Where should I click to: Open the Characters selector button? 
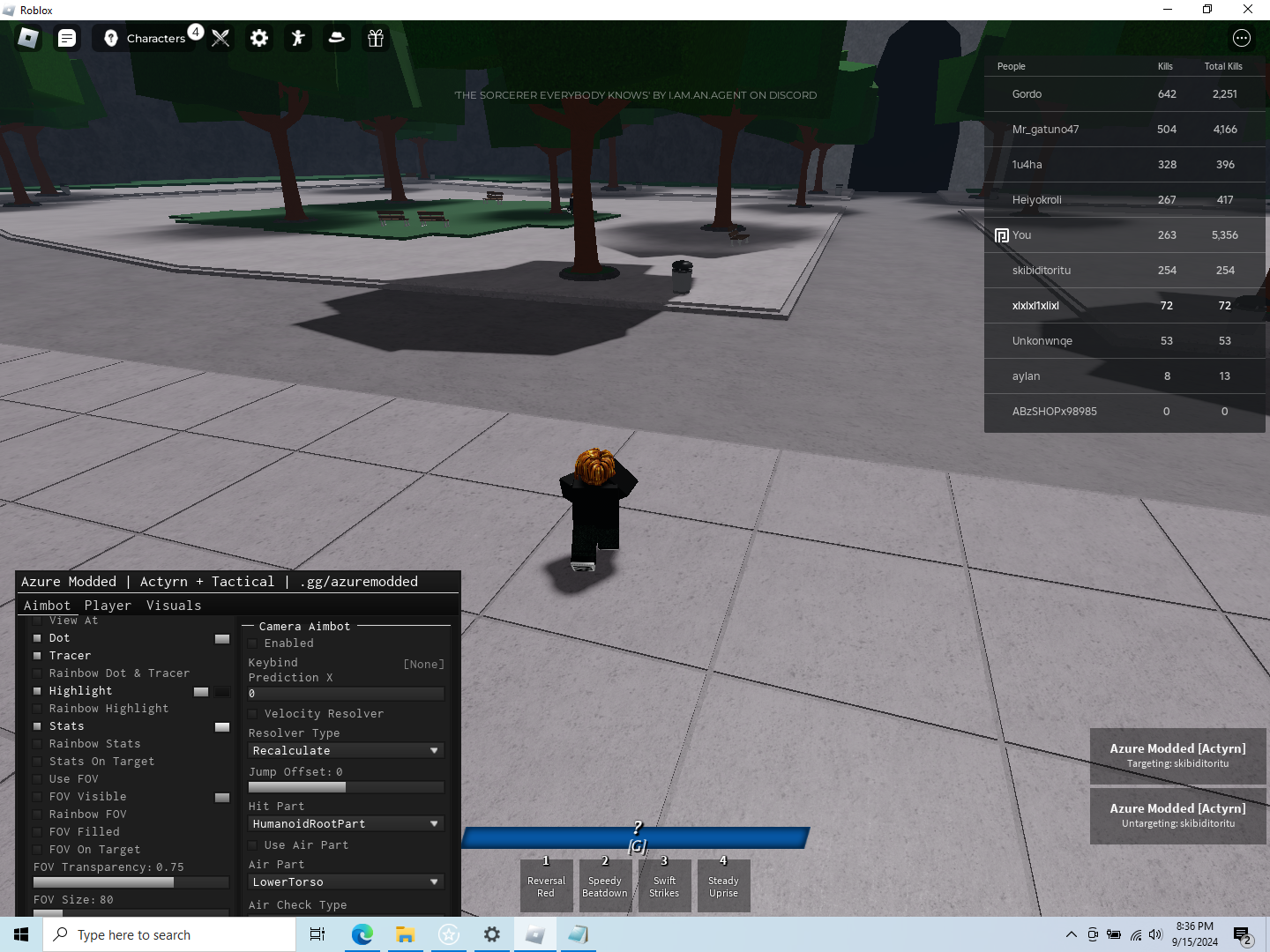(146, 38)
